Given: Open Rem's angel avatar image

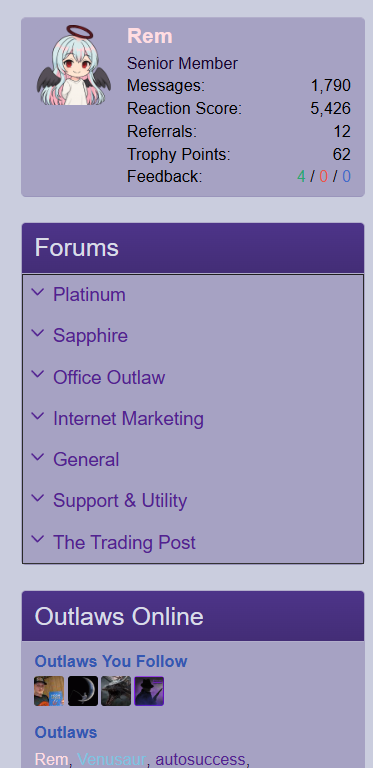Looking at the screenshot, I should click(x=73, y=65).
